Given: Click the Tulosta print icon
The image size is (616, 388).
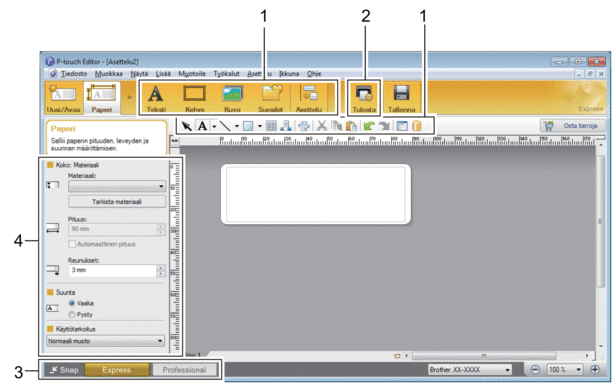Looking at the screenshot, I should (x=364, y=93).
